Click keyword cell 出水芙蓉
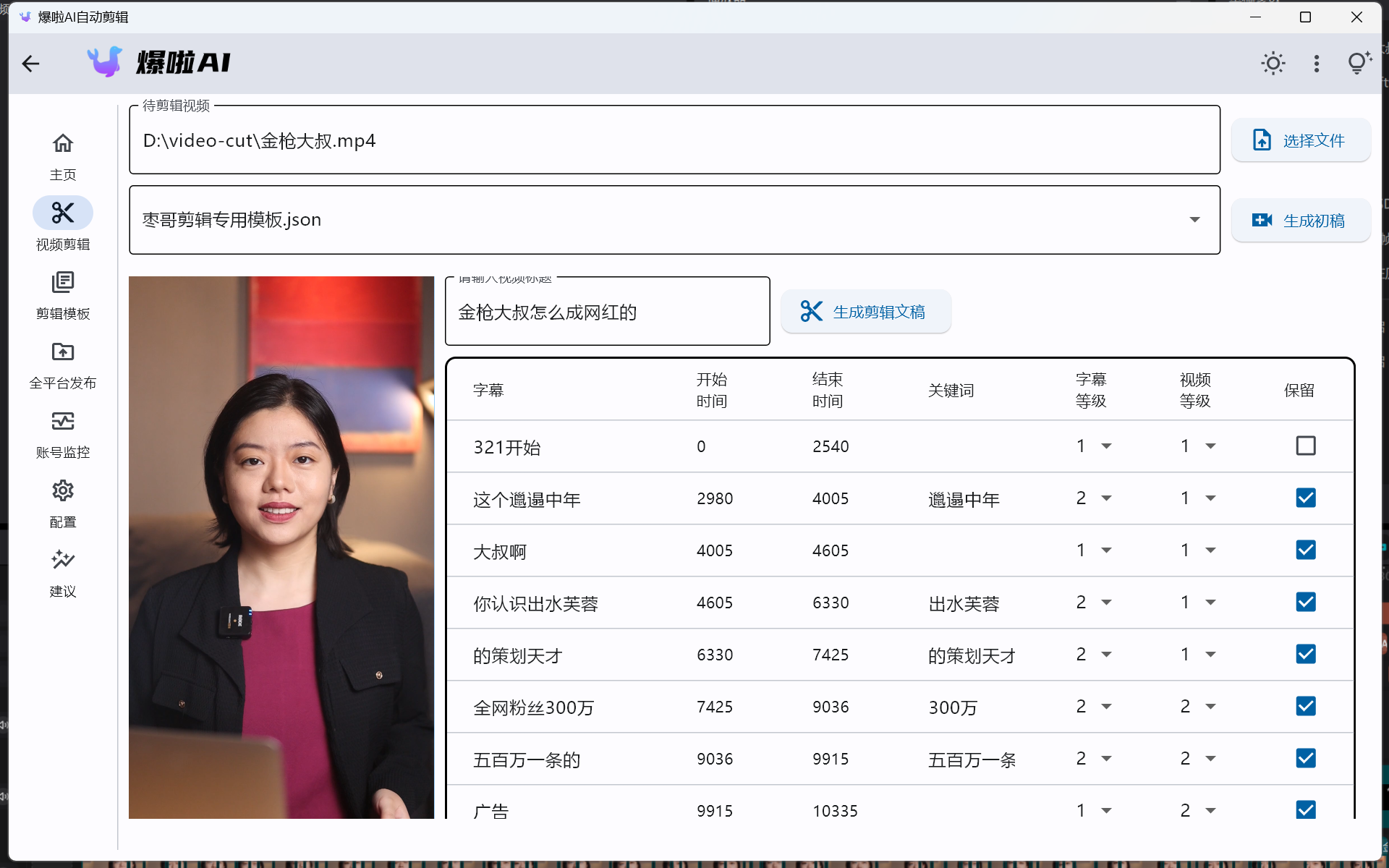1389x868 pixels. pos(964,603)
